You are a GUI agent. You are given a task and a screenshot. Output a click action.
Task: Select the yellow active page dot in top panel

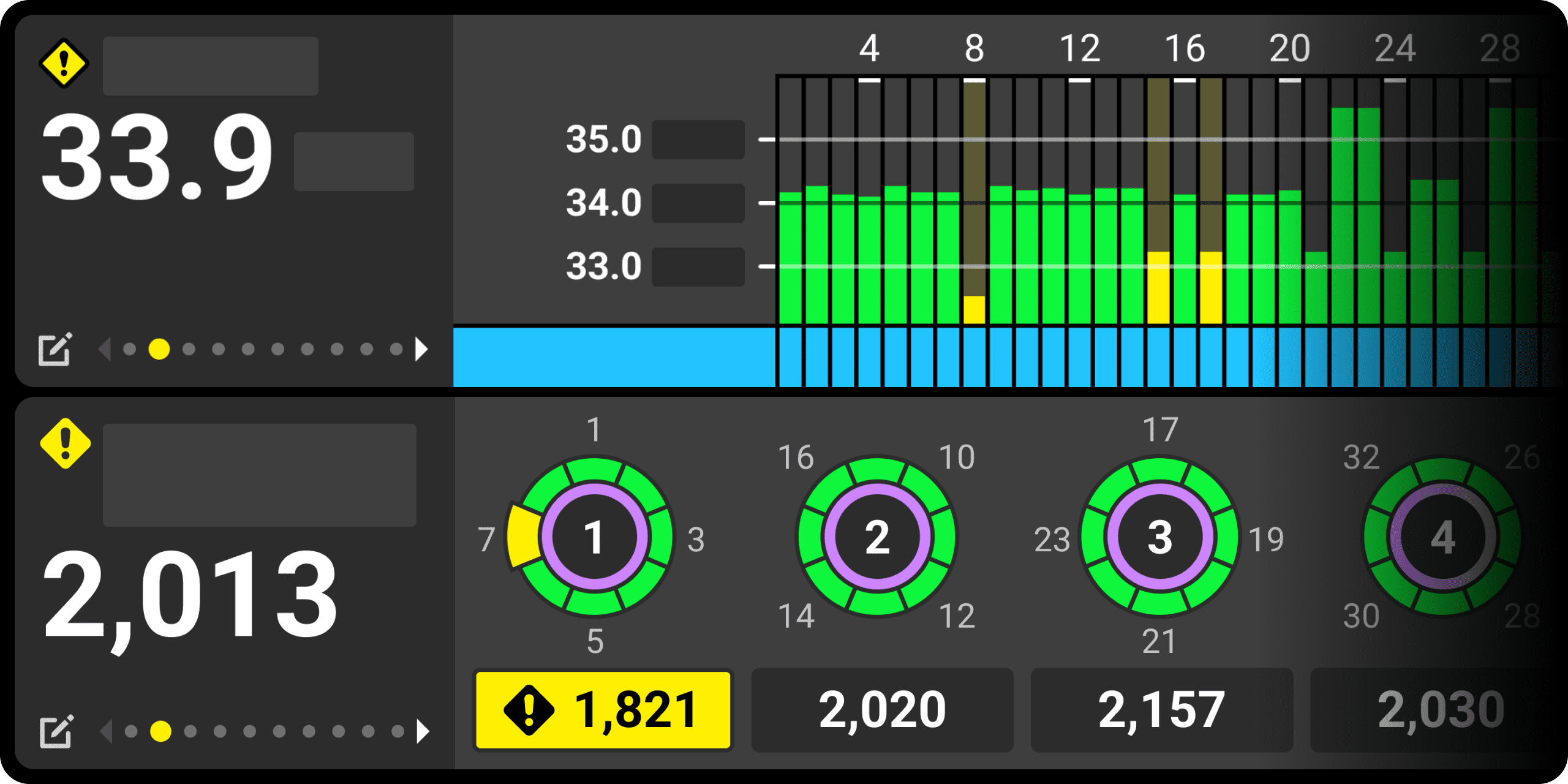click(159, 349)
